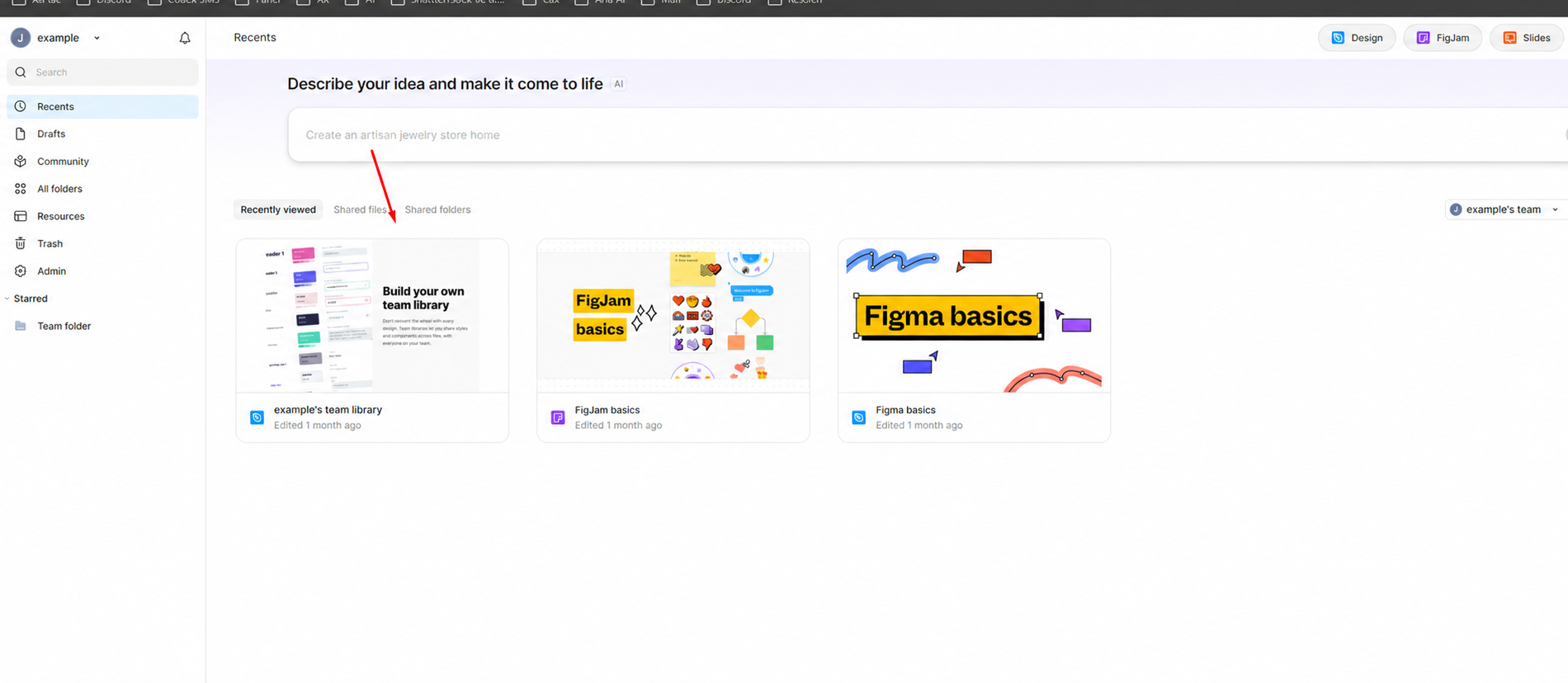The width and height of the screenshot is (1568, 683).
Task: Click the 'Trash' sidebar label
Action: (x=50, y=243)
